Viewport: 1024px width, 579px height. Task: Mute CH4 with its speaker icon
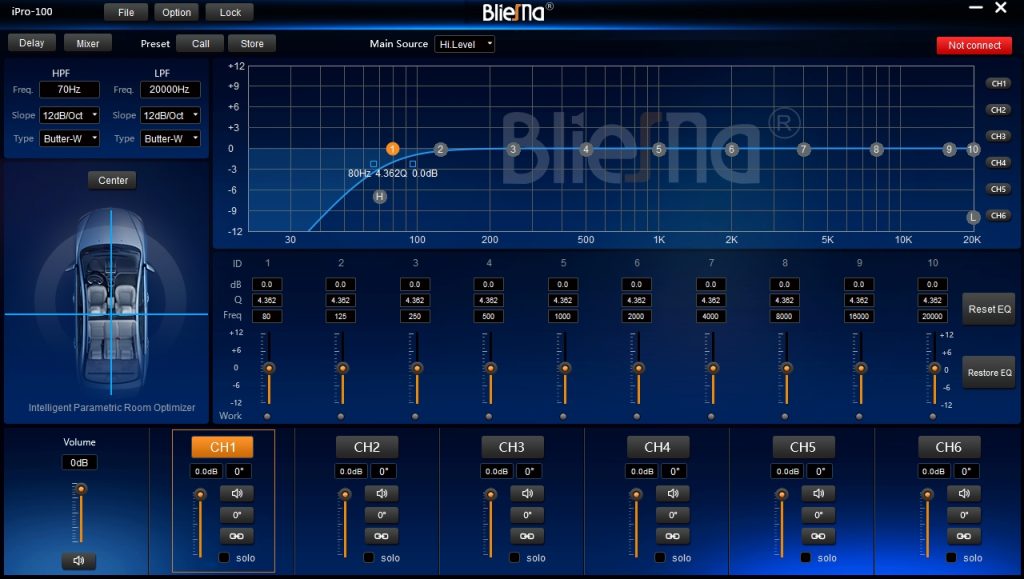click(x=673, y=493)
